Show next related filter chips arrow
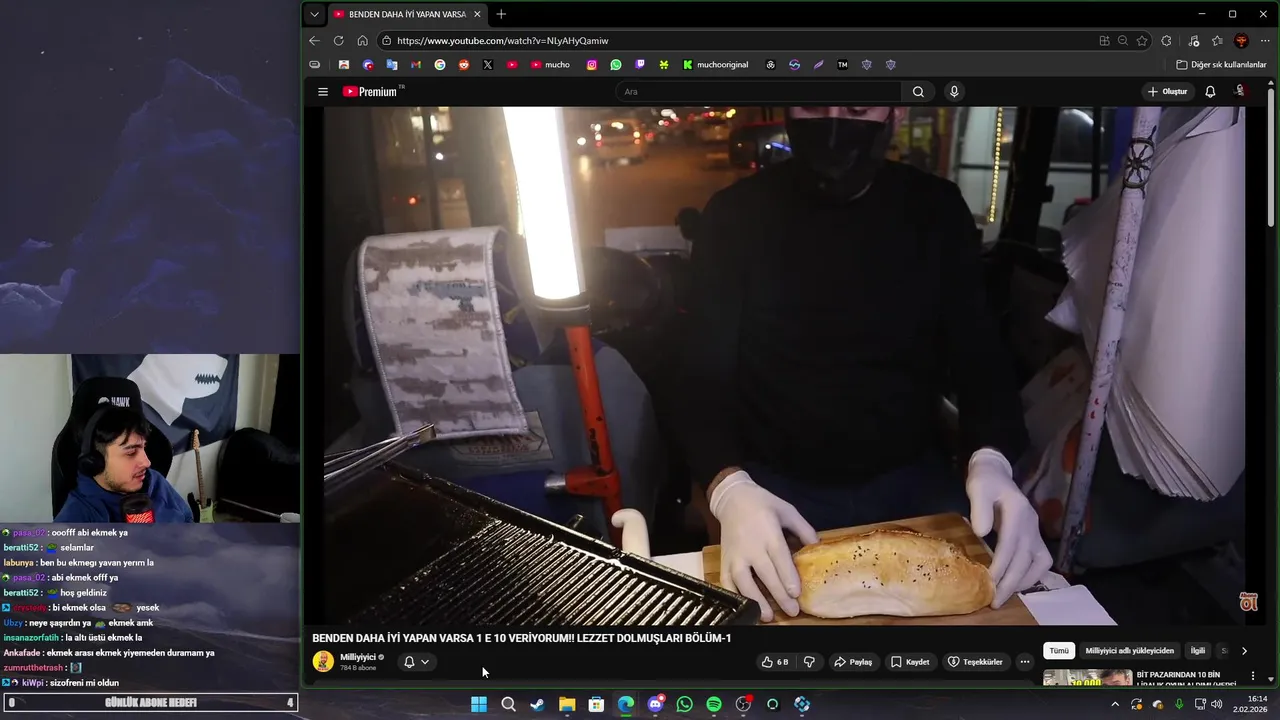The height and width of the screenshot is (720, 1280). 1244,651
